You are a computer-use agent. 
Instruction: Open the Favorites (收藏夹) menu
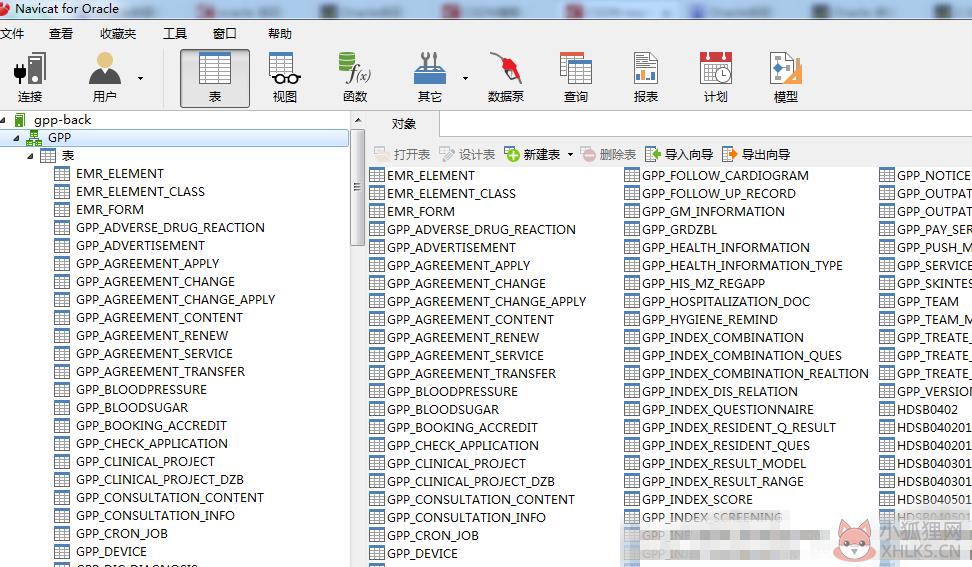(118, 33)
